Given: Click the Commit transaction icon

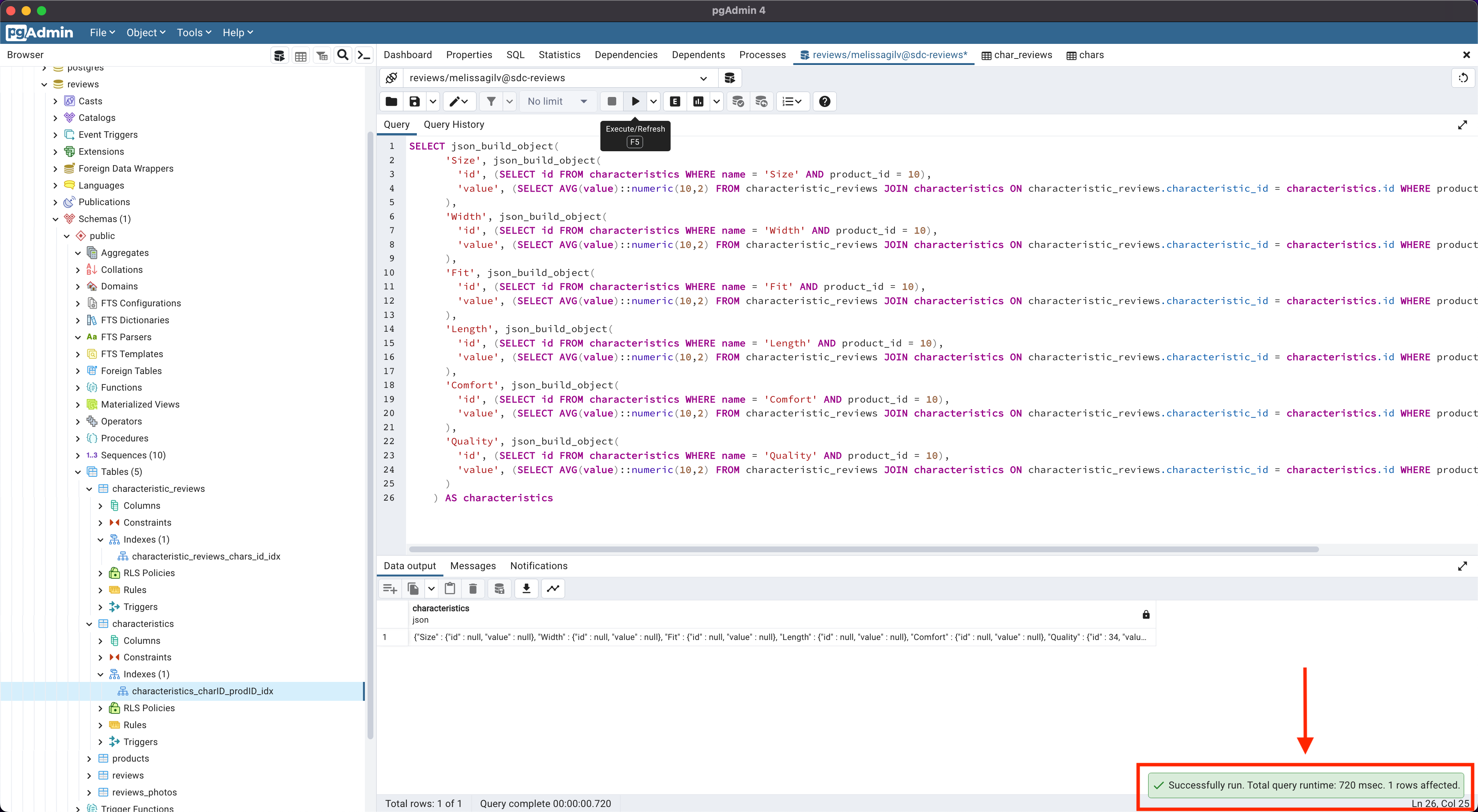Looking at the screenshot, I should coord(738,102).
